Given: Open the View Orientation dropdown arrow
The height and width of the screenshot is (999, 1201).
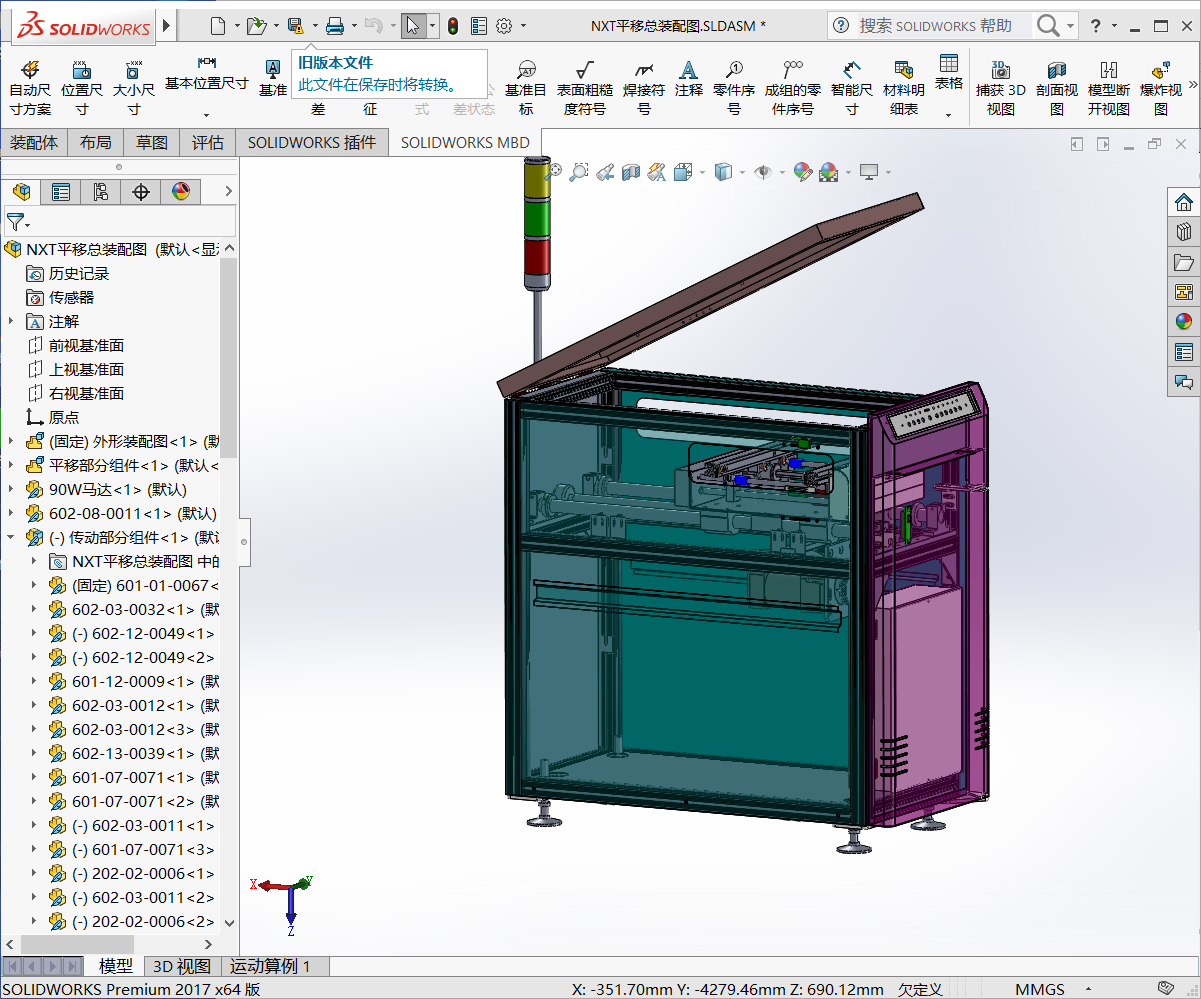Looking at the screenshot, I should coord(702,172).
